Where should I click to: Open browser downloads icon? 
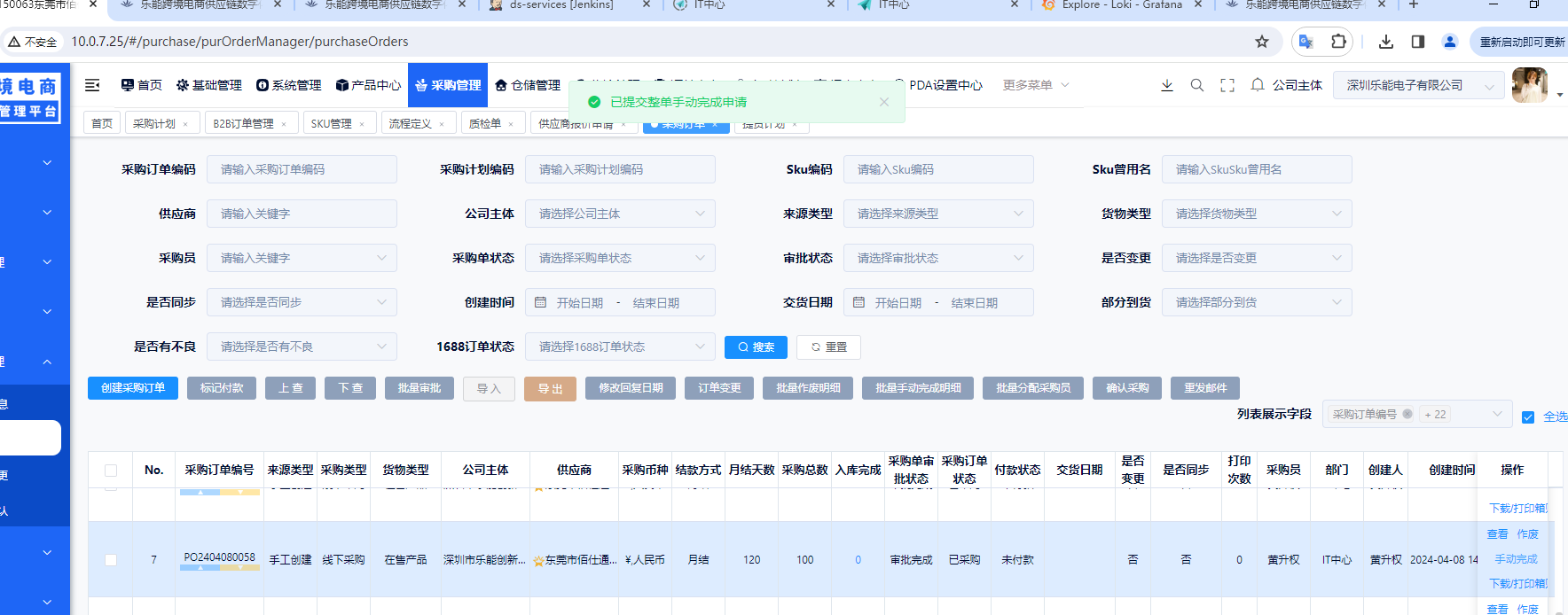point(1386,42)
